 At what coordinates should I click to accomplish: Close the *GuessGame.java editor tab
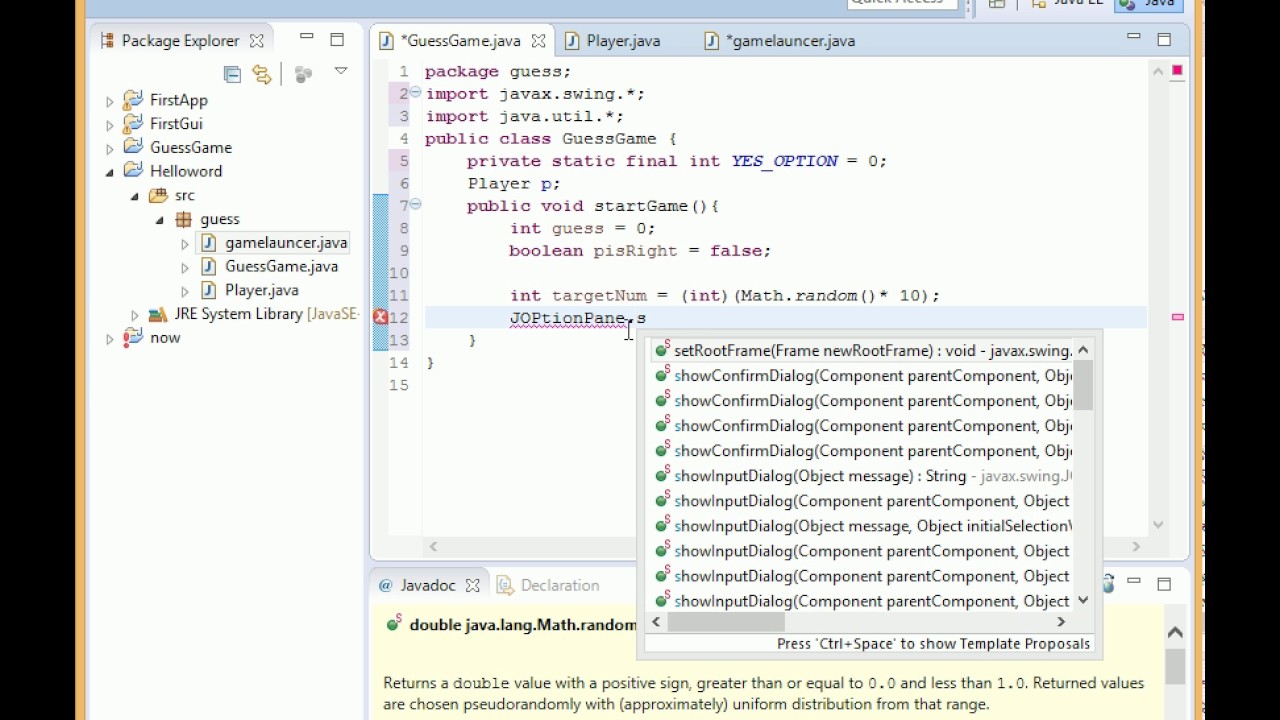pos(538,41)
